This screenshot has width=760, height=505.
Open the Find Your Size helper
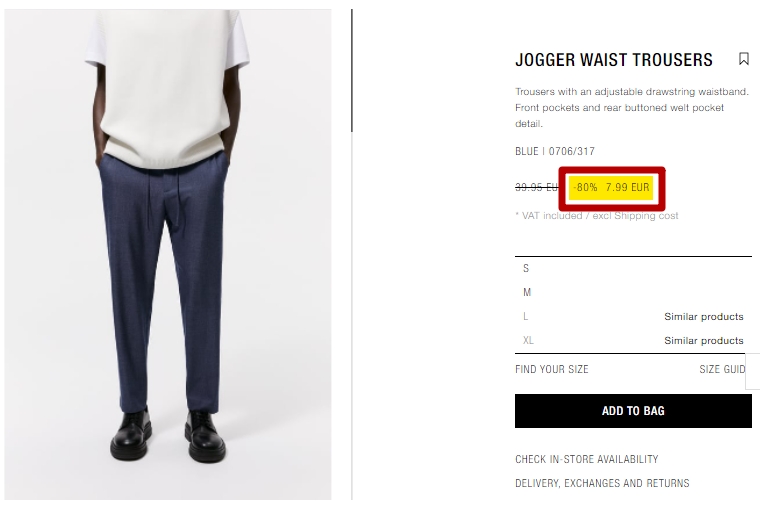coord(552,369)
